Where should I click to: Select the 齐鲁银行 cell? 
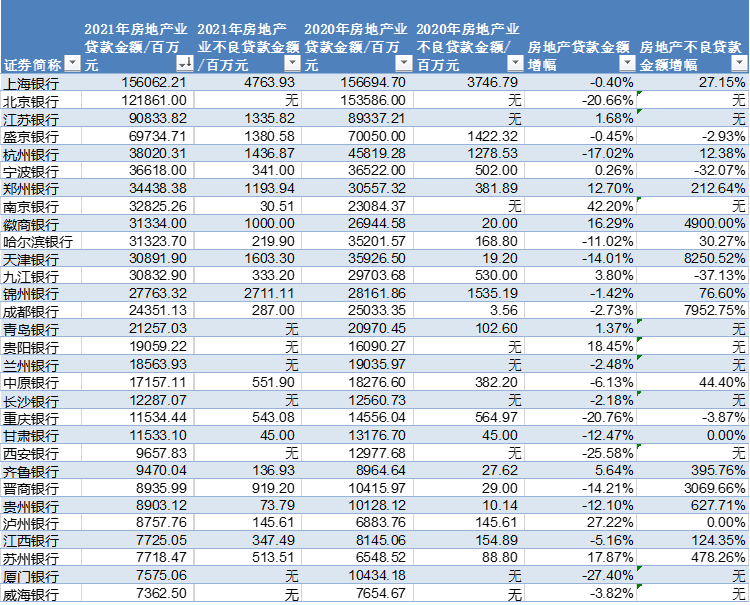point(42,471)
